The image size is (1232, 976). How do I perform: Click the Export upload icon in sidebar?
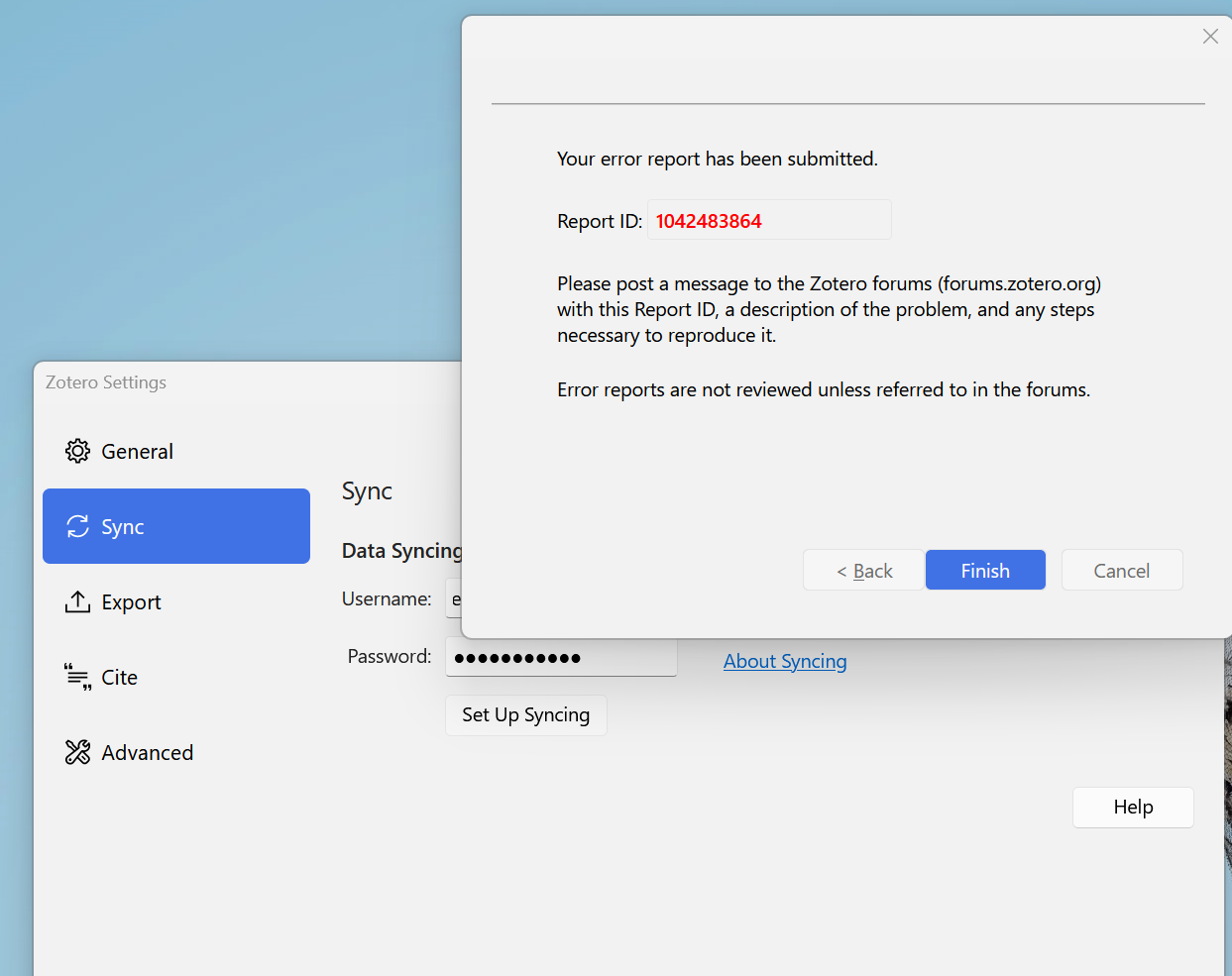[x=77, y=601]
